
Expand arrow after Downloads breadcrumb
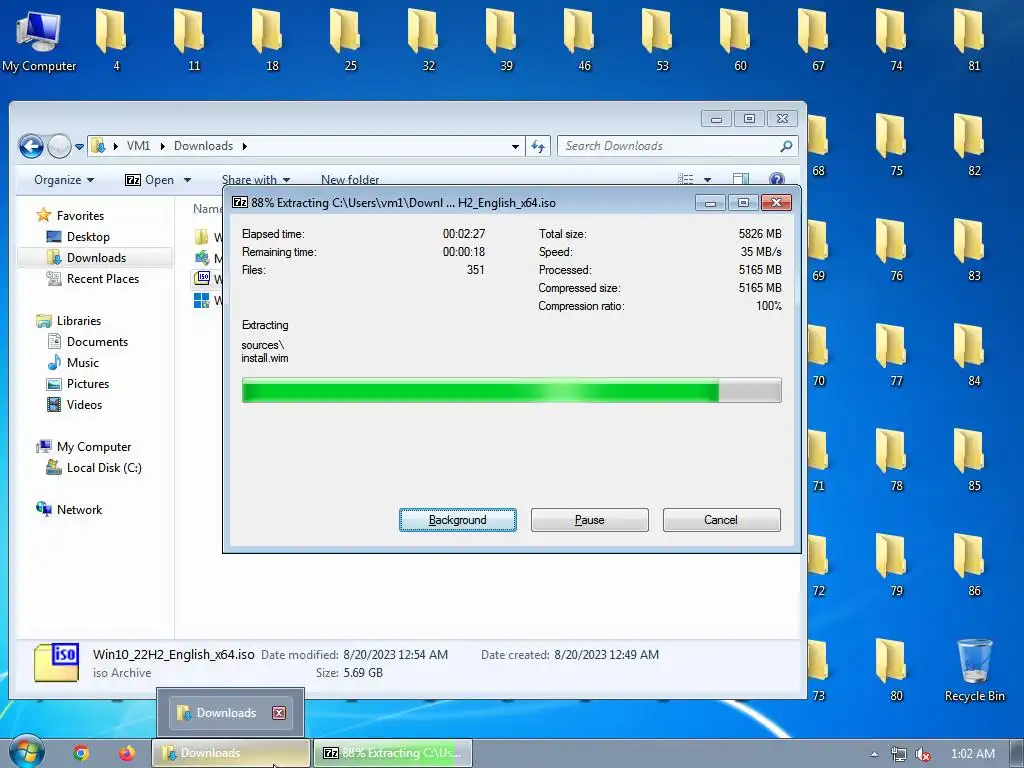(x=245, y=146)
